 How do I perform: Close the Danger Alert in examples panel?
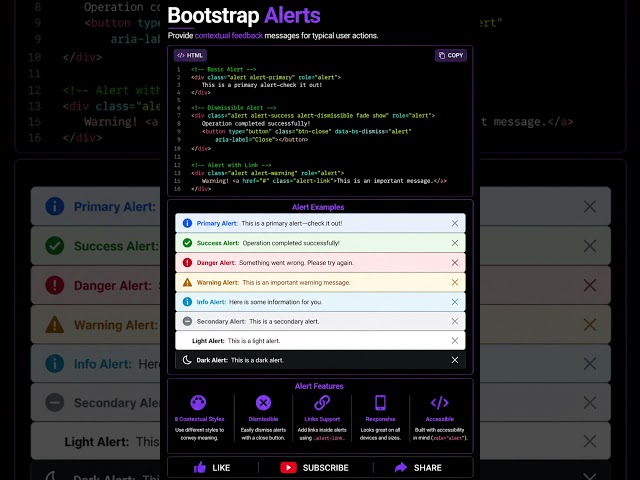click(455, 263)
